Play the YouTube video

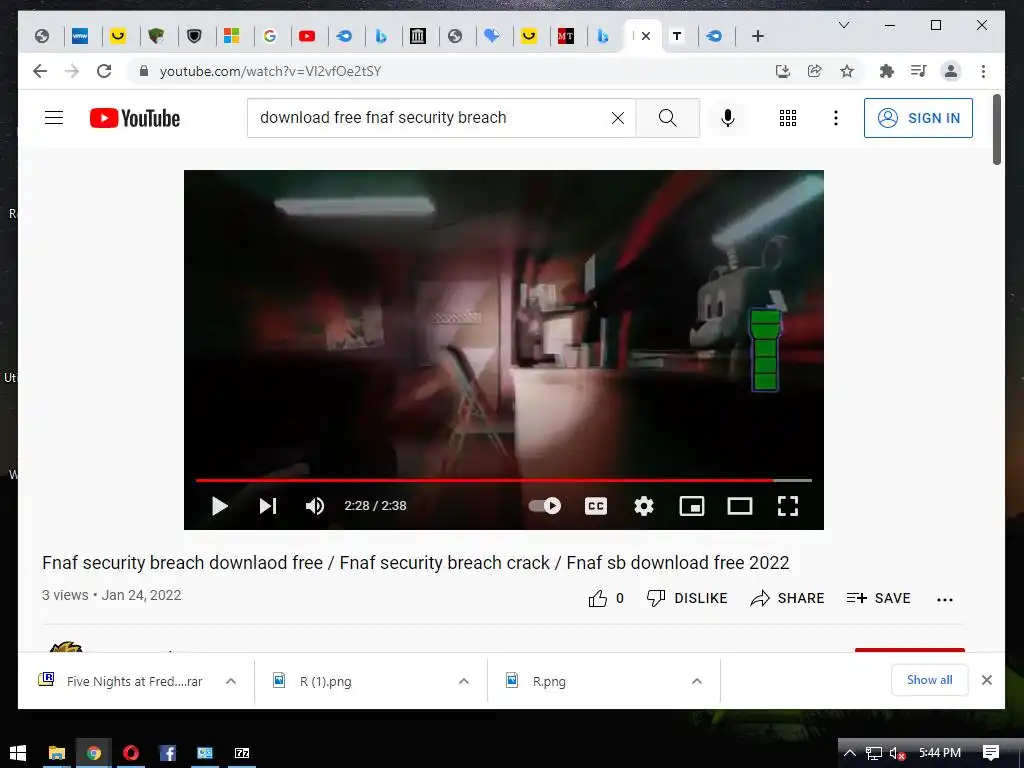point(219,506)
